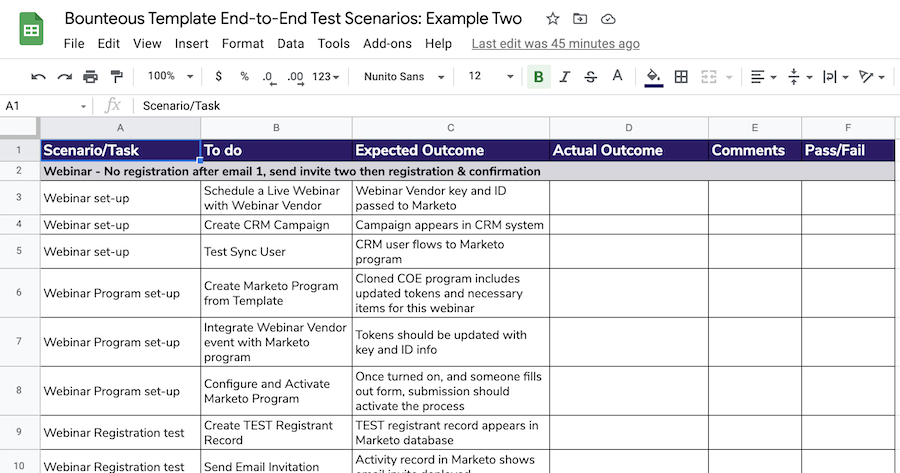Select the 'Pass/Fail' header cell
This screenshot has width=900, height=473.
click(x=848, y=150)
